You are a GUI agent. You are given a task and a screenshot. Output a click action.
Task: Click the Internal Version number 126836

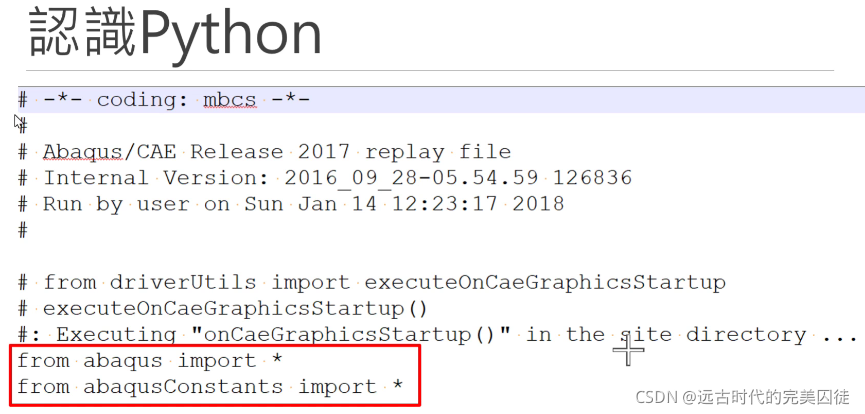click(592, 178)
